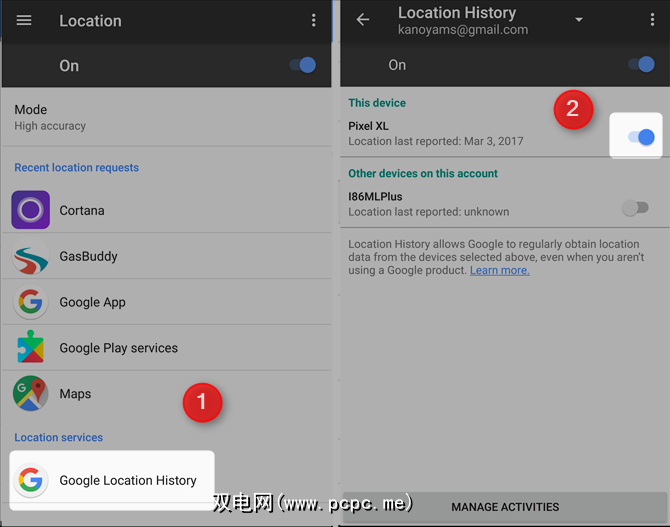This screenshot has width=670, height=527.
Task: Select the I86MLPlus device row
Action: click(x=505, y=204)
